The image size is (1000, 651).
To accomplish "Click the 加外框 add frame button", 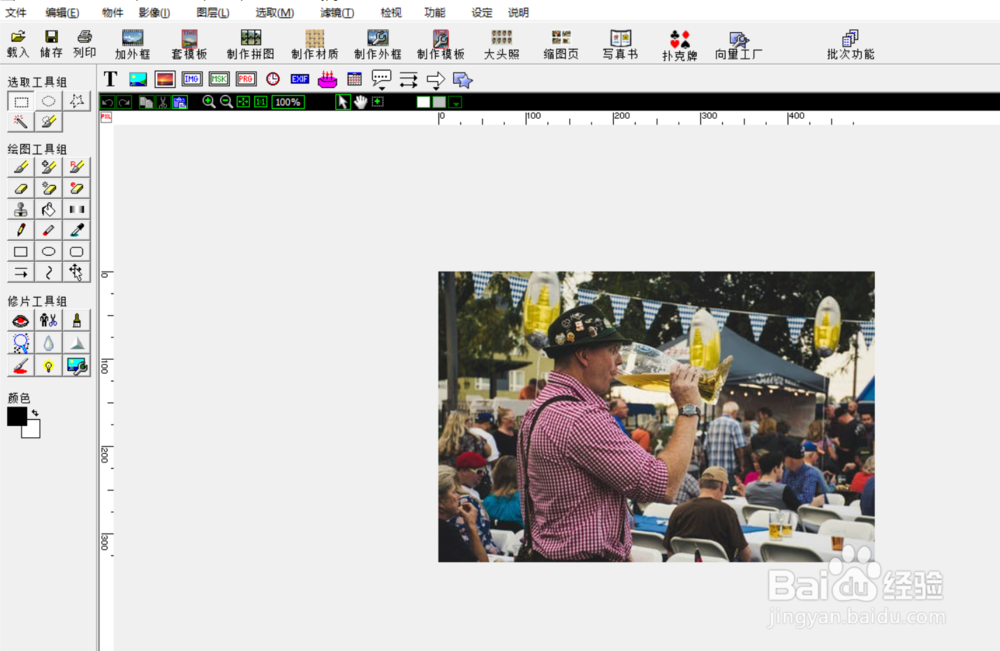I will point(133,45).
